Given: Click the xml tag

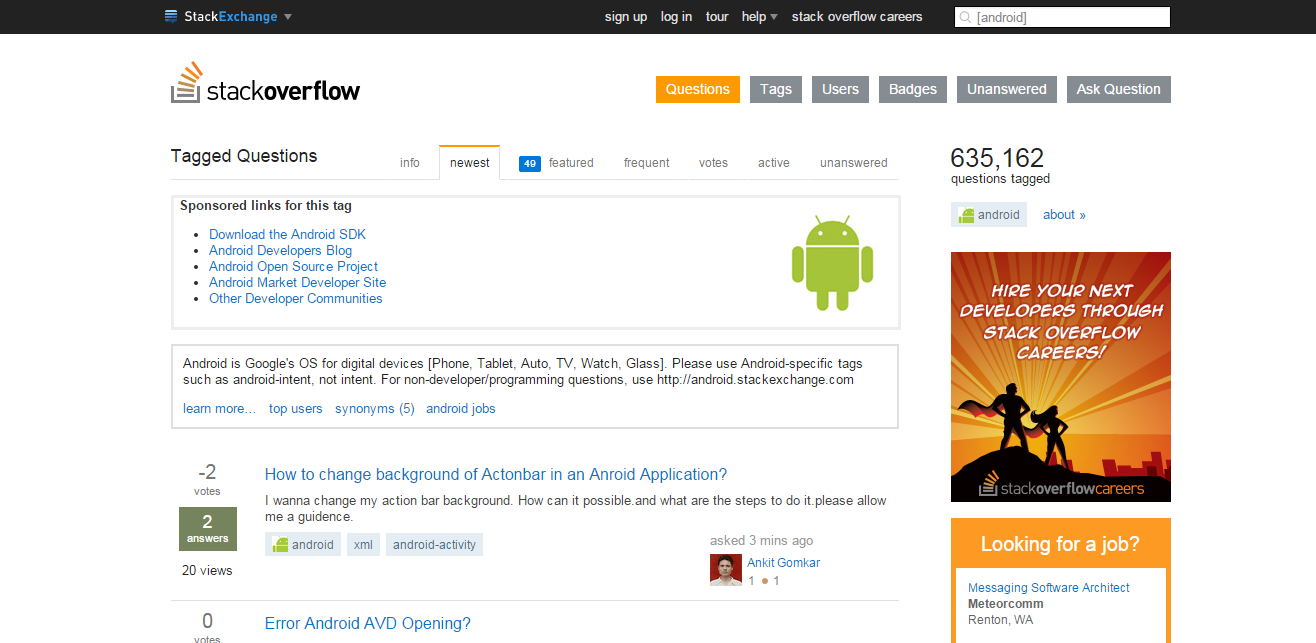Looking at the screenshot, I should tap(363, 545).
